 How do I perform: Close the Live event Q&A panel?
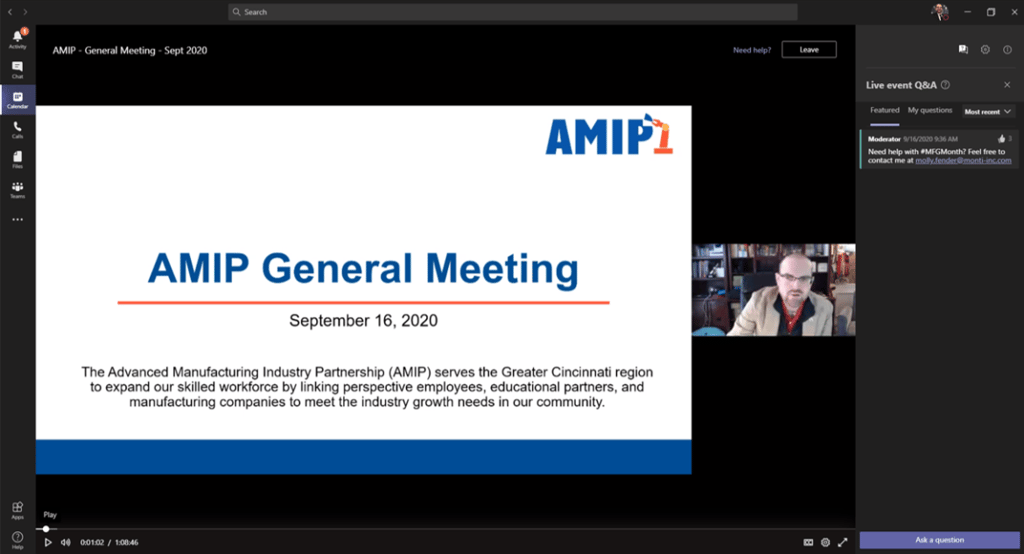pos(1007,85)
